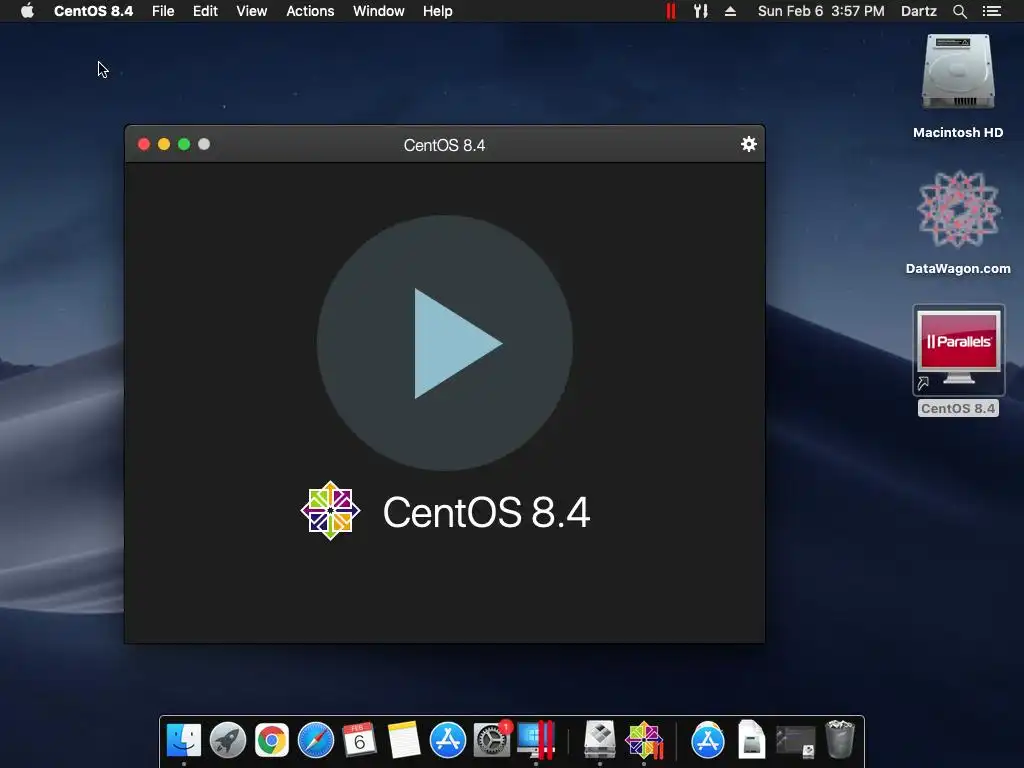
Task: Start the CentOS 8.4 virtual machine play button
Action: 445,343
